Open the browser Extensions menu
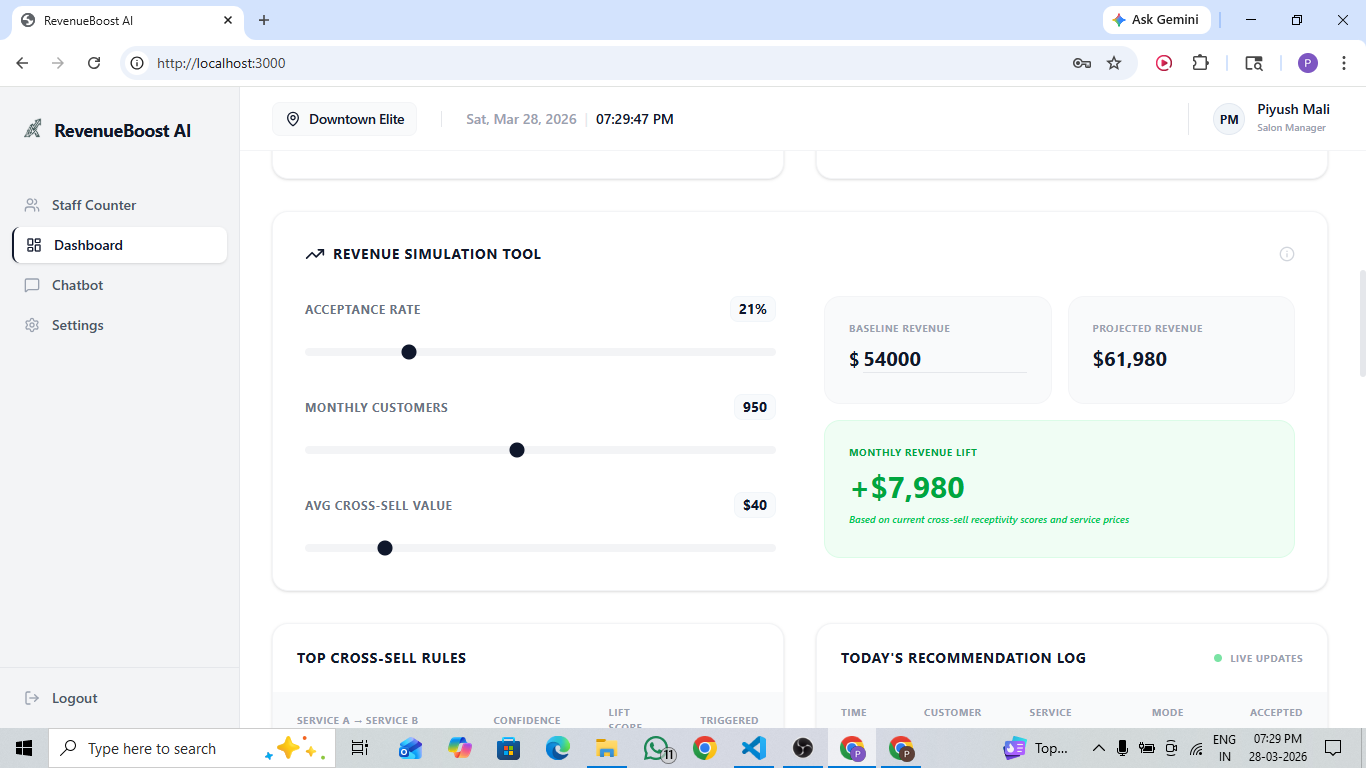1366x768 pixels. click(x=1200, y=63)
